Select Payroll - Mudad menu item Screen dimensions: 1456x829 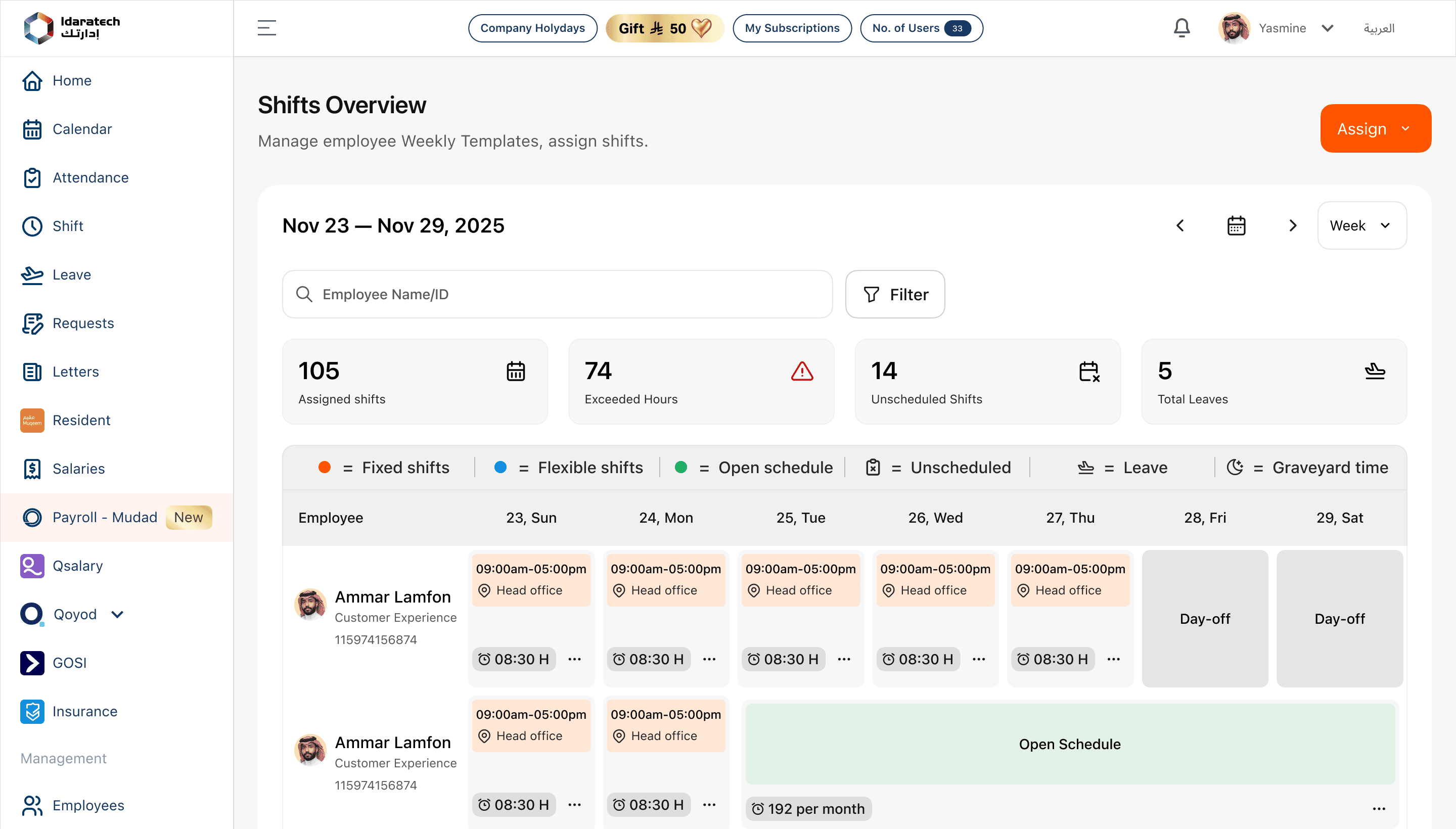pos(105,517)
